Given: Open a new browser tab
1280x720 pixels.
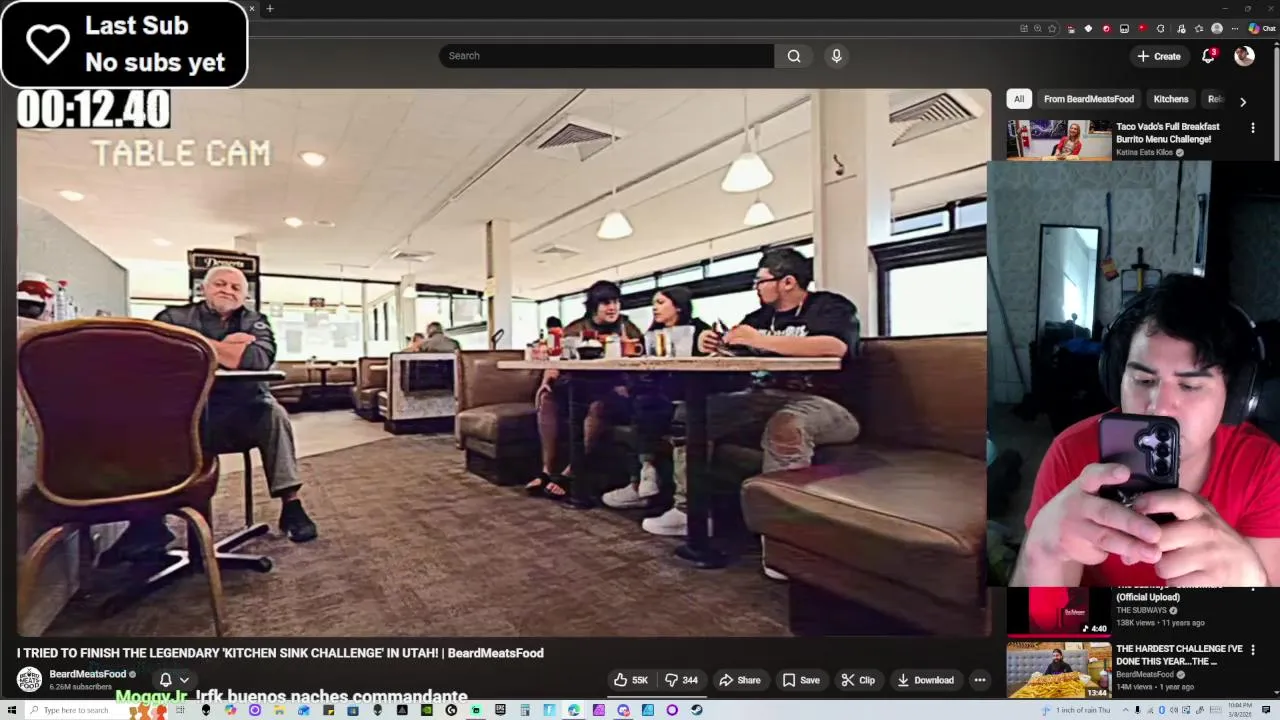Looking at the screenshot, I should click(269, 9).
